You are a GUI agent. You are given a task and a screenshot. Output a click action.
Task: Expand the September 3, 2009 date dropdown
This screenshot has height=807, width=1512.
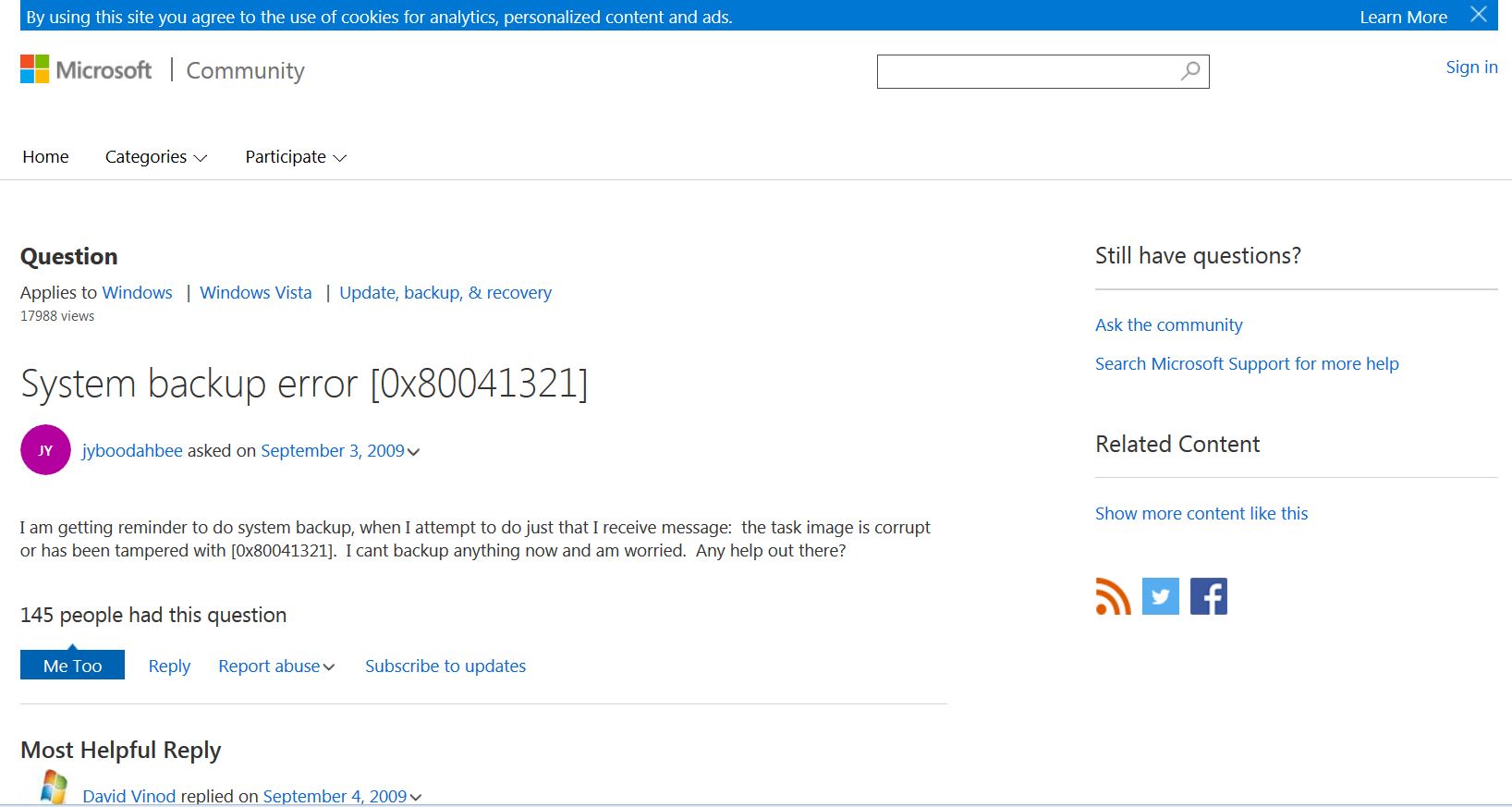pyautogui.click(x=413, y=452)
